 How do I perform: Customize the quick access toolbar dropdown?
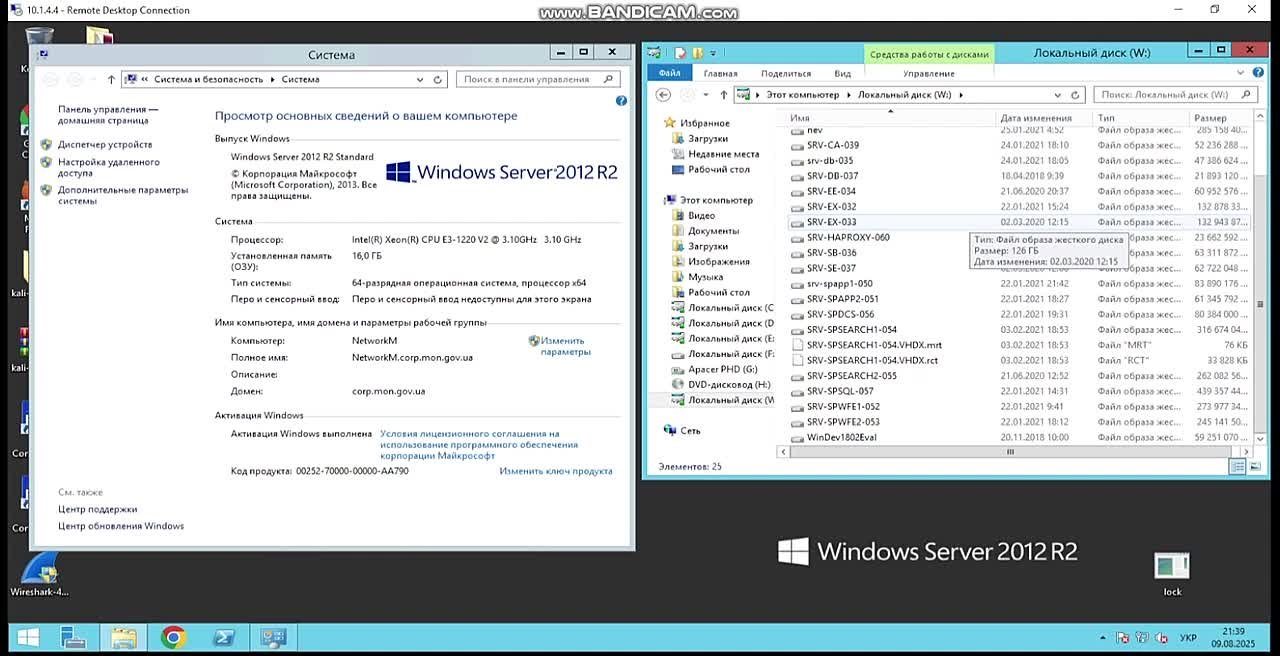click(712, 53)
